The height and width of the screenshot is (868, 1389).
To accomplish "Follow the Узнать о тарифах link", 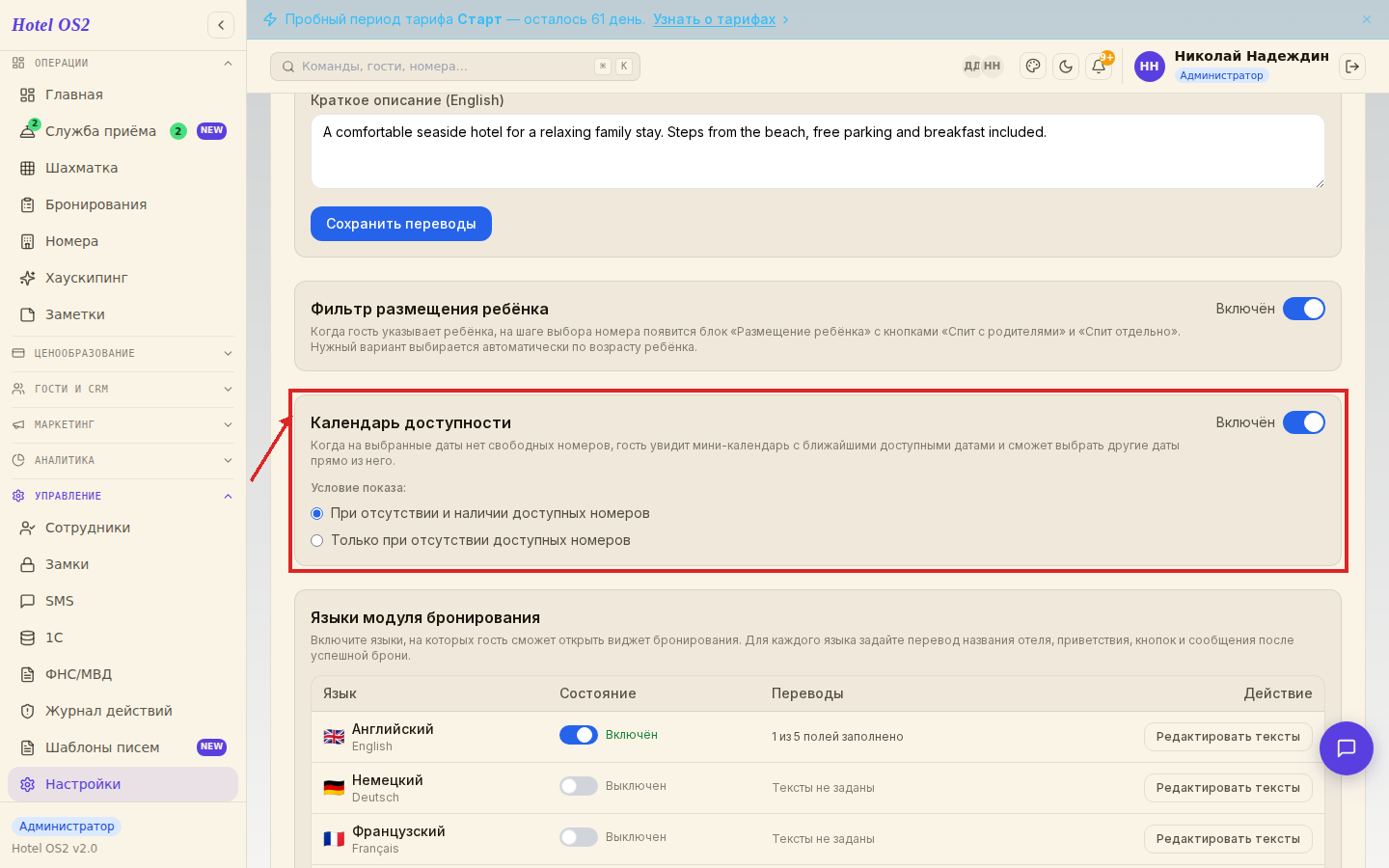I will coord(714,19).
